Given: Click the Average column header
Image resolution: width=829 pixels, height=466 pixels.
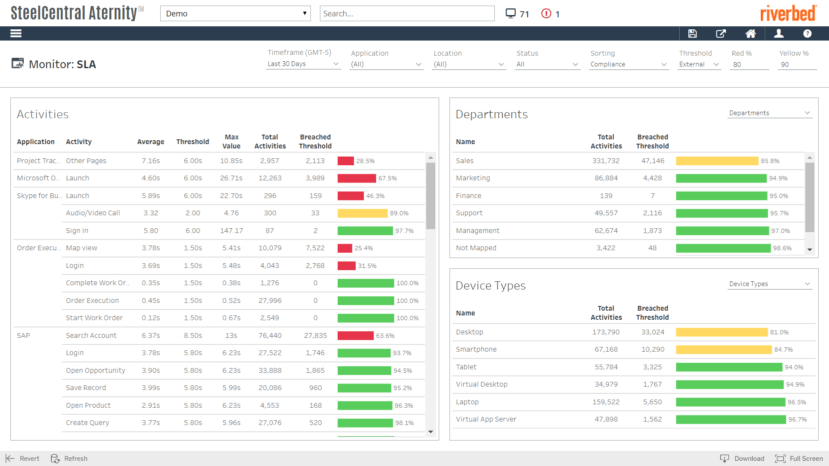Looking at the screenshot, I should pos(151,142).
